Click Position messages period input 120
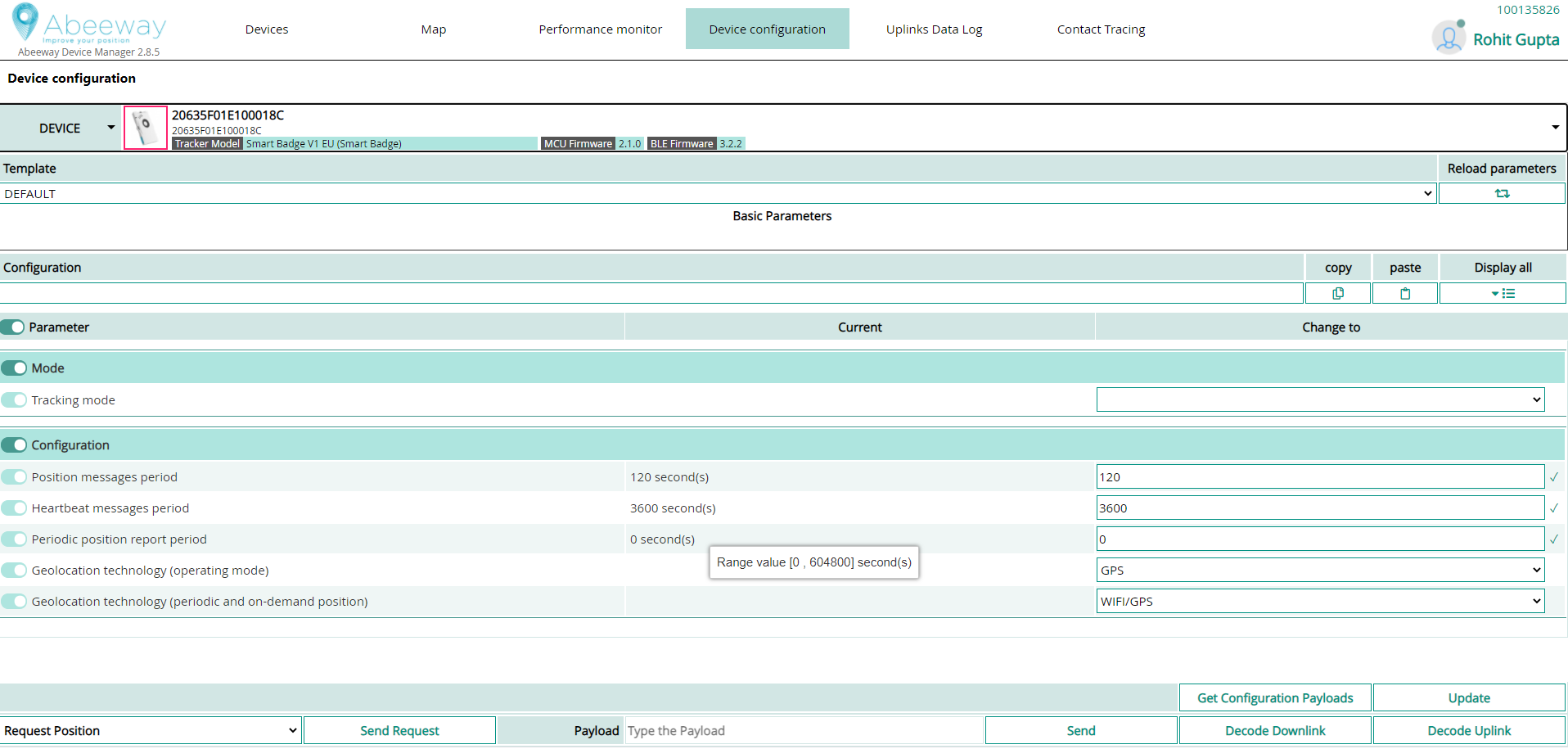This screenshot has height=749, width=1568. tap(1320, 477)
